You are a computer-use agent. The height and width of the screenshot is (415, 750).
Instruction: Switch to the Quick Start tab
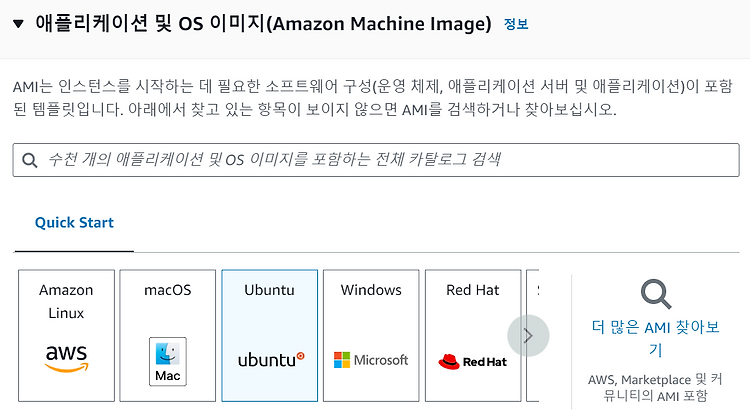[x=74, y=223]
